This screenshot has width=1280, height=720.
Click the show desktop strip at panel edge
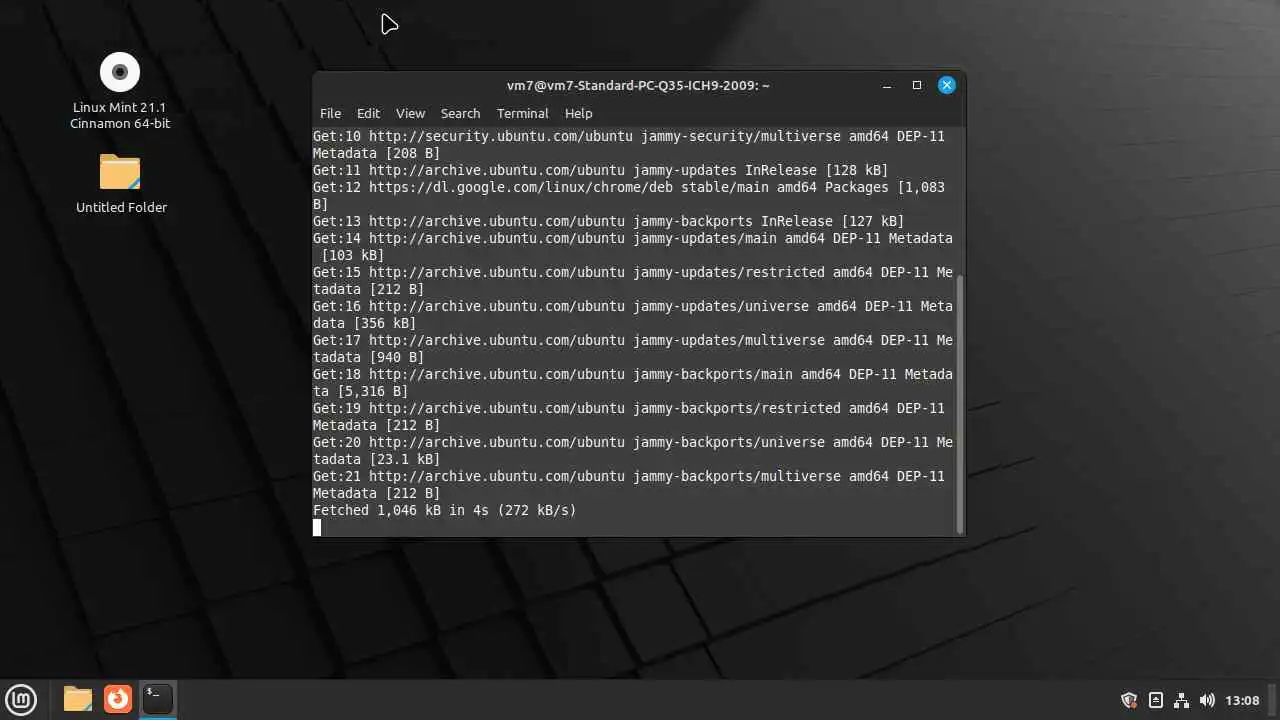1274,700
